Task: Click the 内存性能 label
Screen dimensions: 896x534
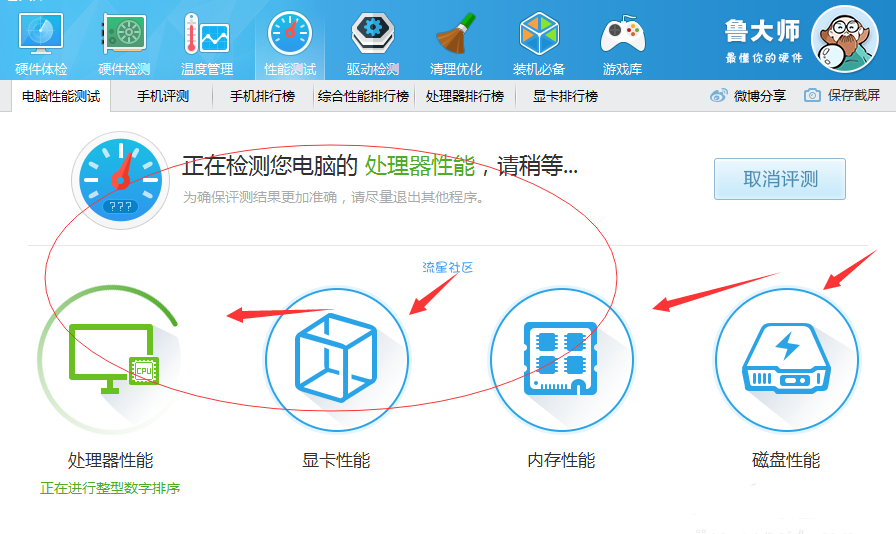Action: point(561,460)
